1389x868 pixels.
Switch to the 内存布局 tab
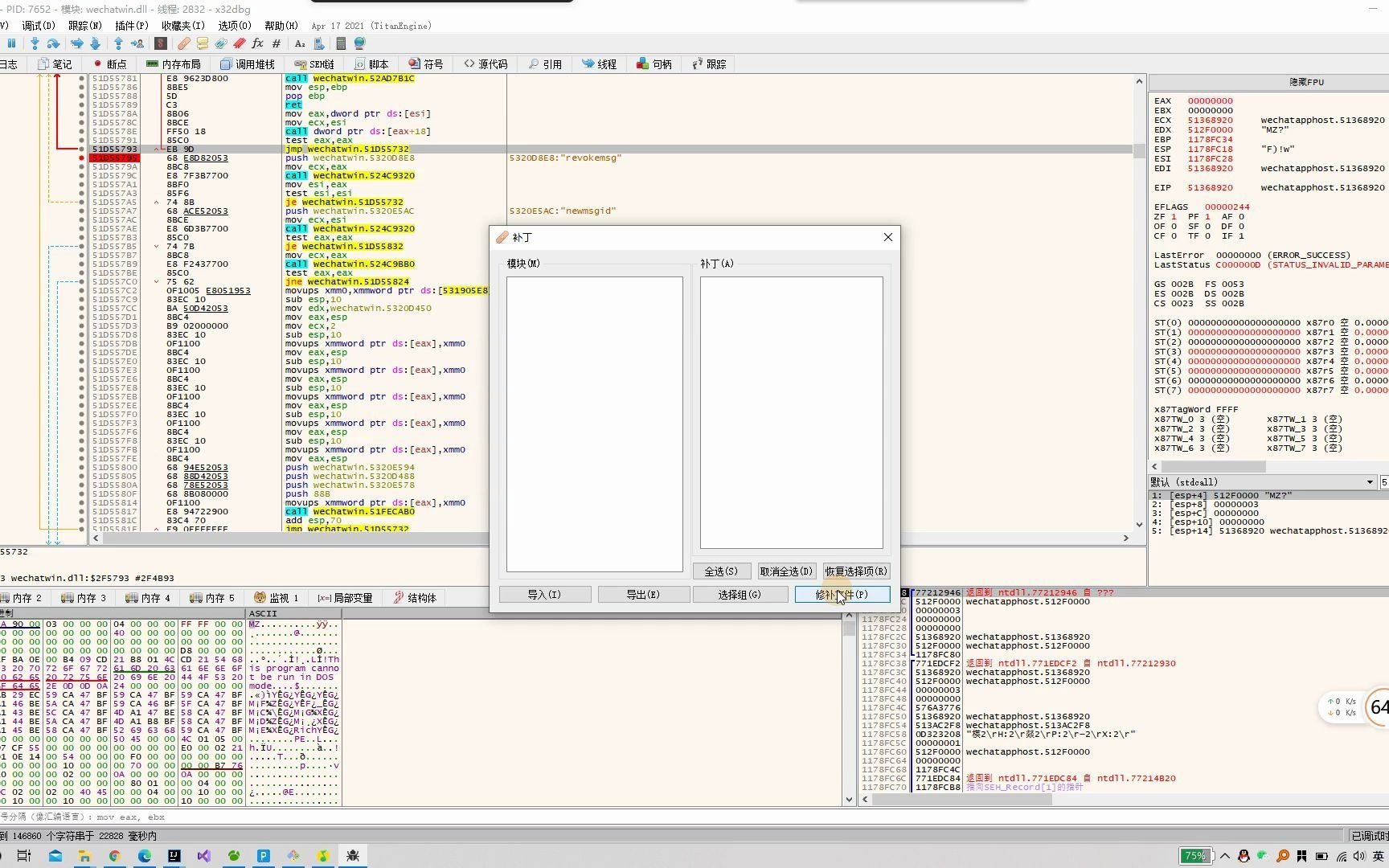click(x=174, y=64)
